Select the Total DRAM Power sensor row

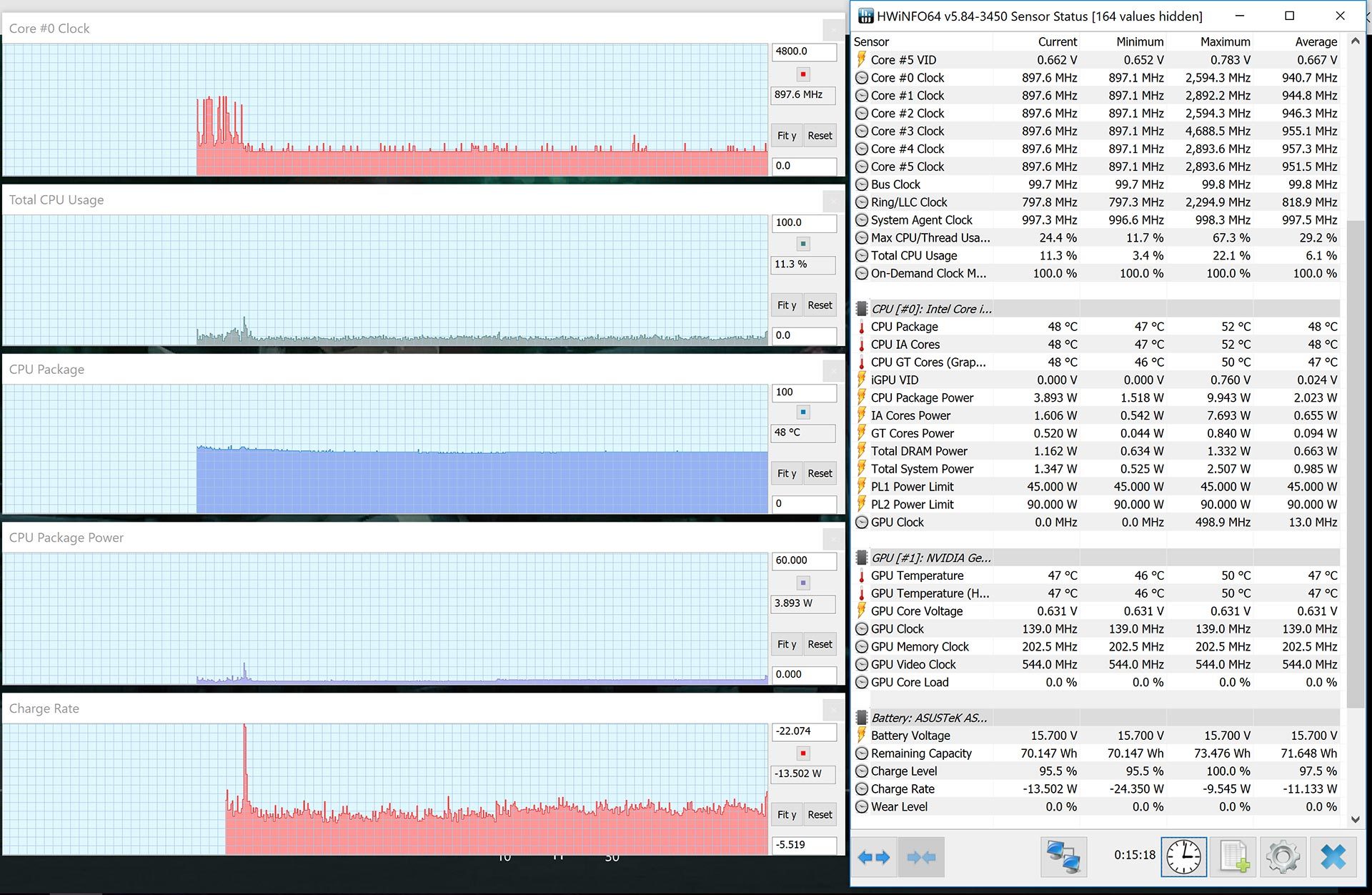[1096, 451]
